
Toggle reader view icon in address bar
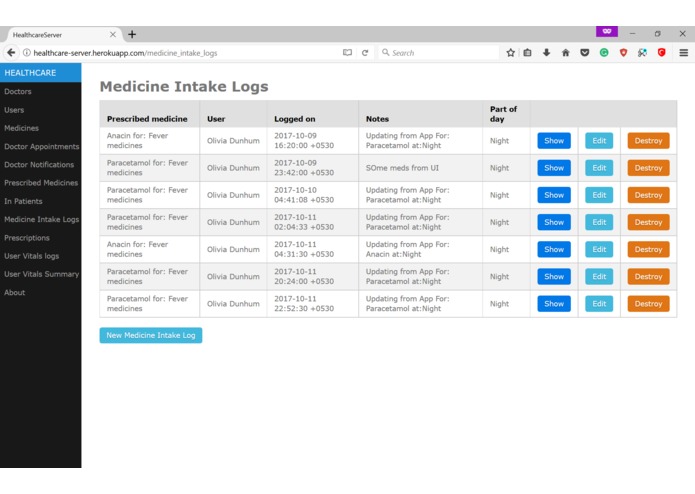347,53
